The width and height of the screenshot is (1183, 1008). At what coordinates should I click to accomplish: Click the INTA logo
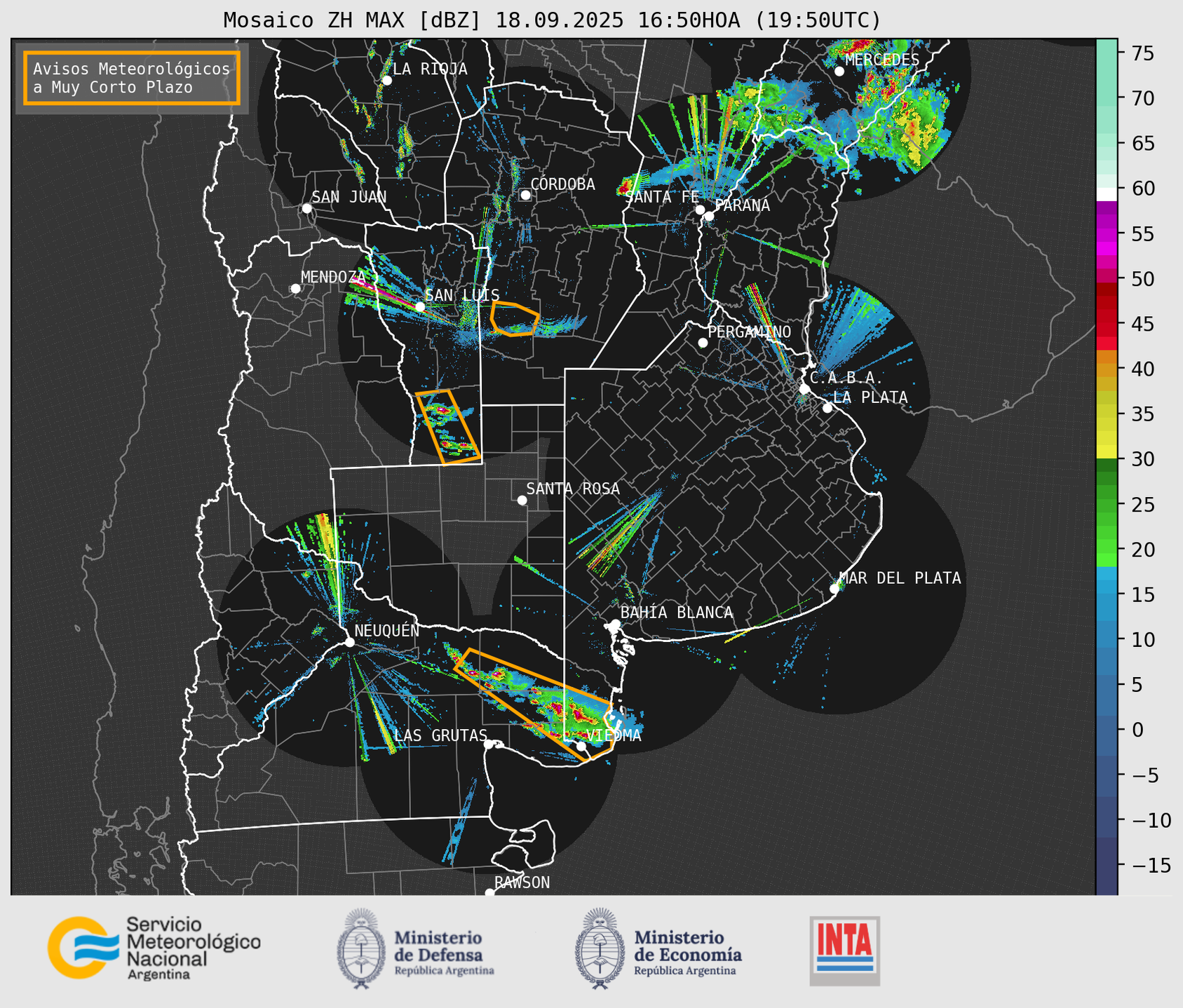click(x=844, y=951)
